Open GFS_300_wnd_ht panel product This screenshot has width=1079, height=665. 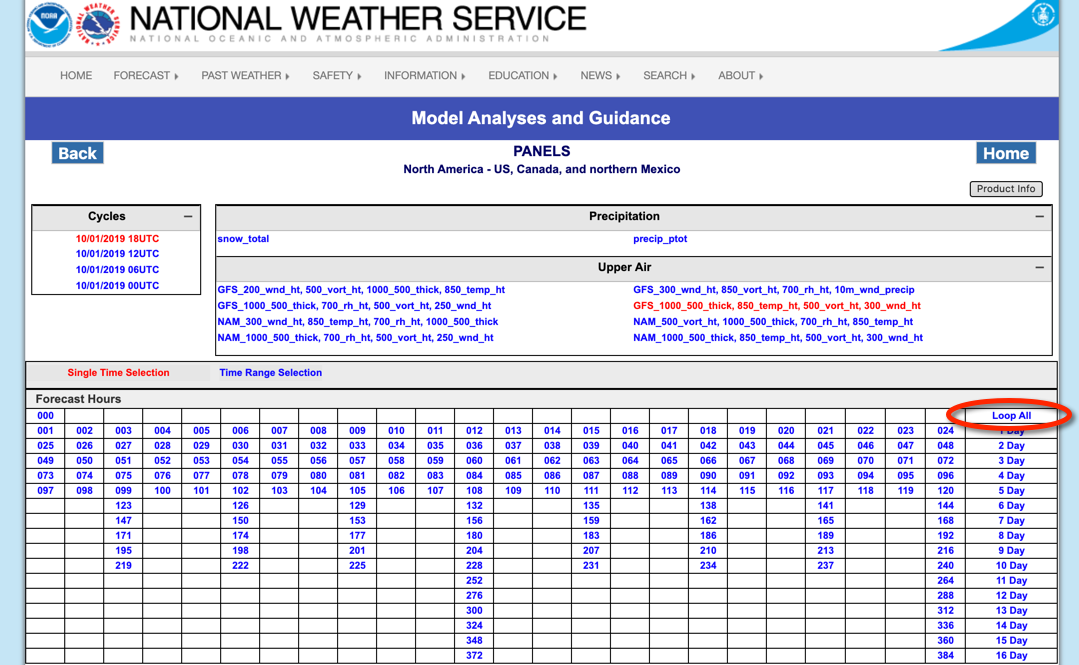coord(773,290)
